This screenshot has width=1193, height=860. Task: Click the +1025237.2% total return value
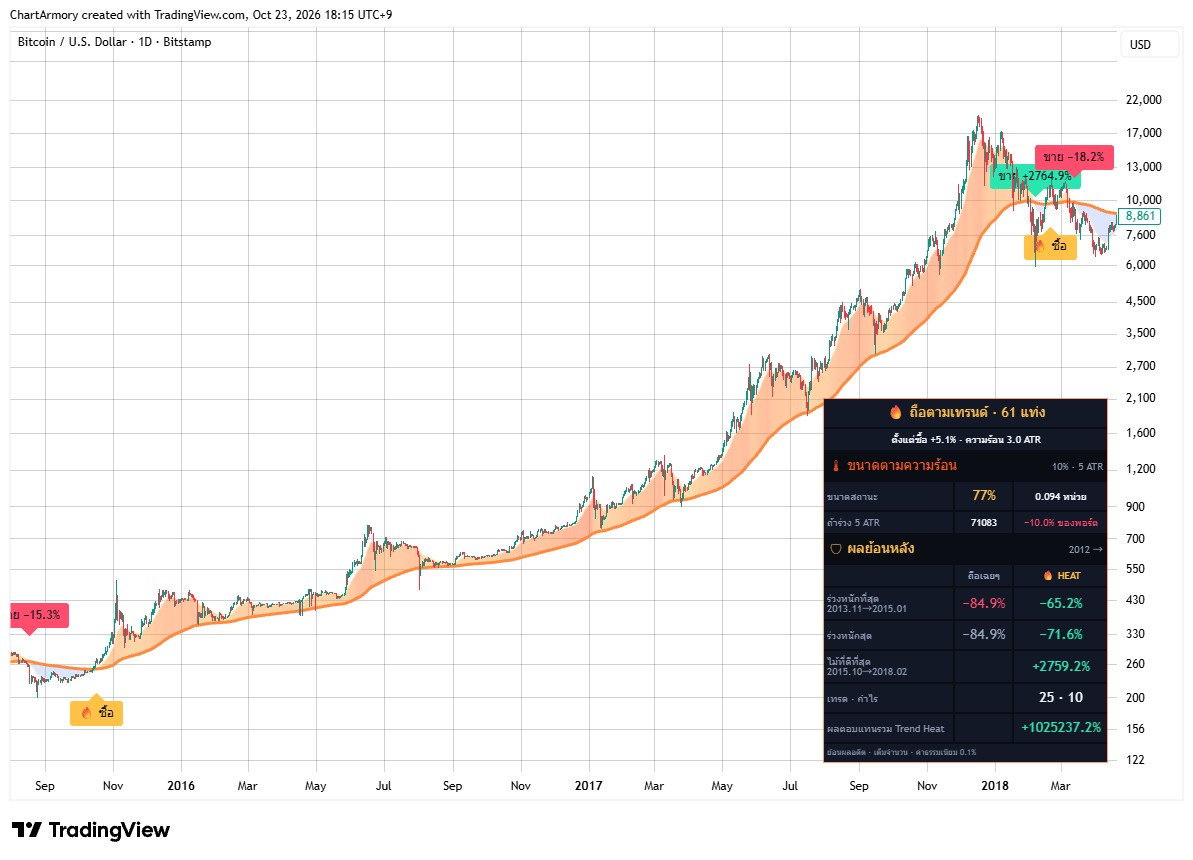tap(1061, 728)
